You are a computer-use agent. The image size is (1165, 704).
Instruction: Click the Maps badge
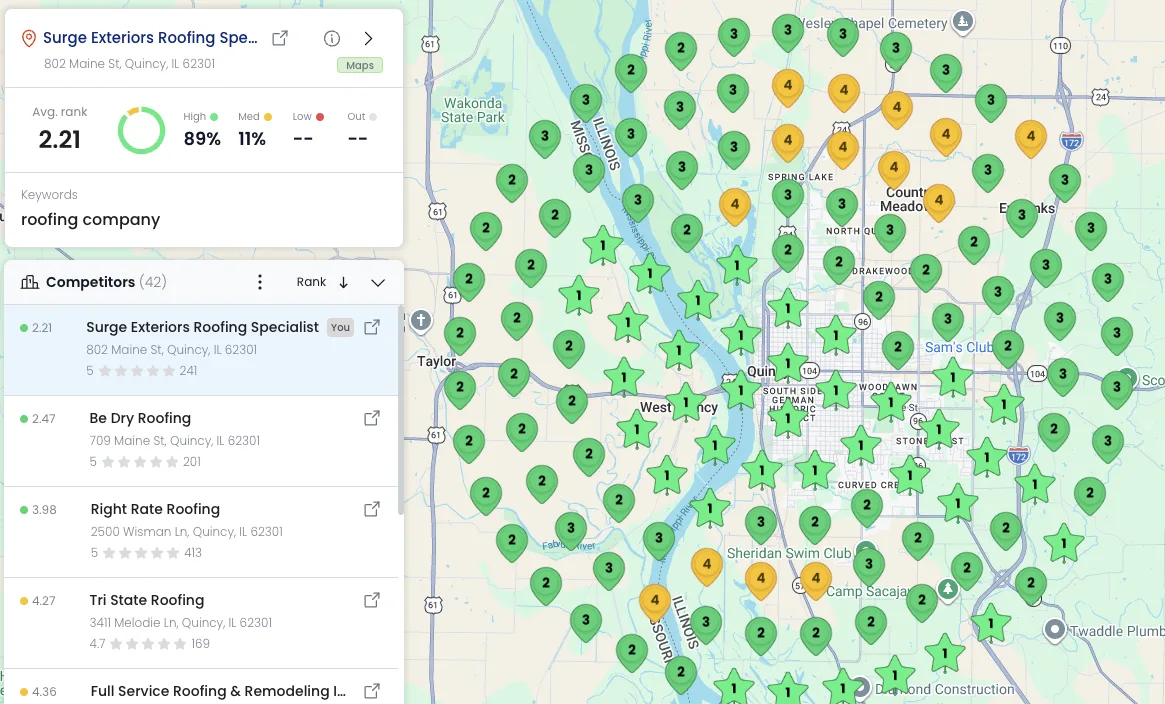pyautogui.click(x=360, y=65)
